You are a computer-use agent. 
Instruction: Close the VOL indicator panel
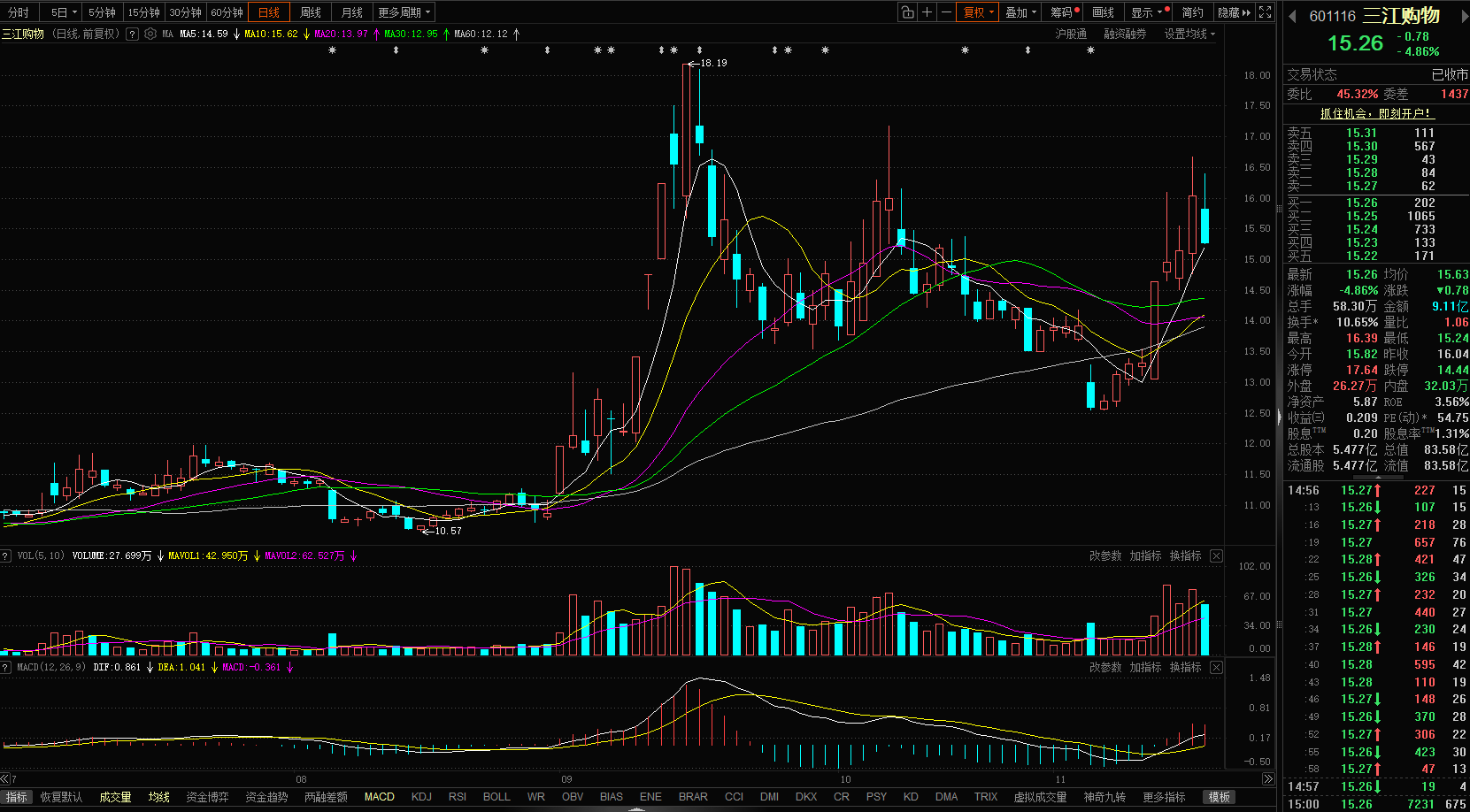pyautogui.click(x=1216, y=555)
